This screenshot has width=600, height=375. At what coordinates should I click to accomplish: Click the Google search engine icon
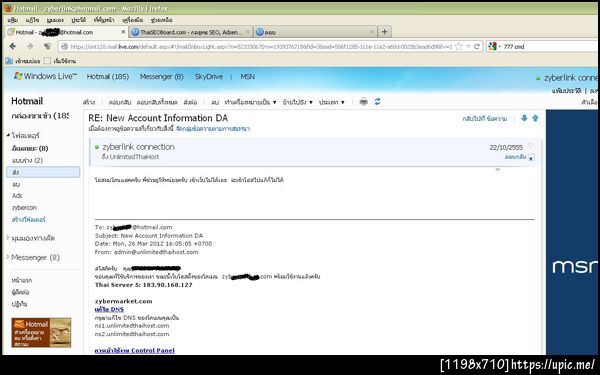point(492,46)
